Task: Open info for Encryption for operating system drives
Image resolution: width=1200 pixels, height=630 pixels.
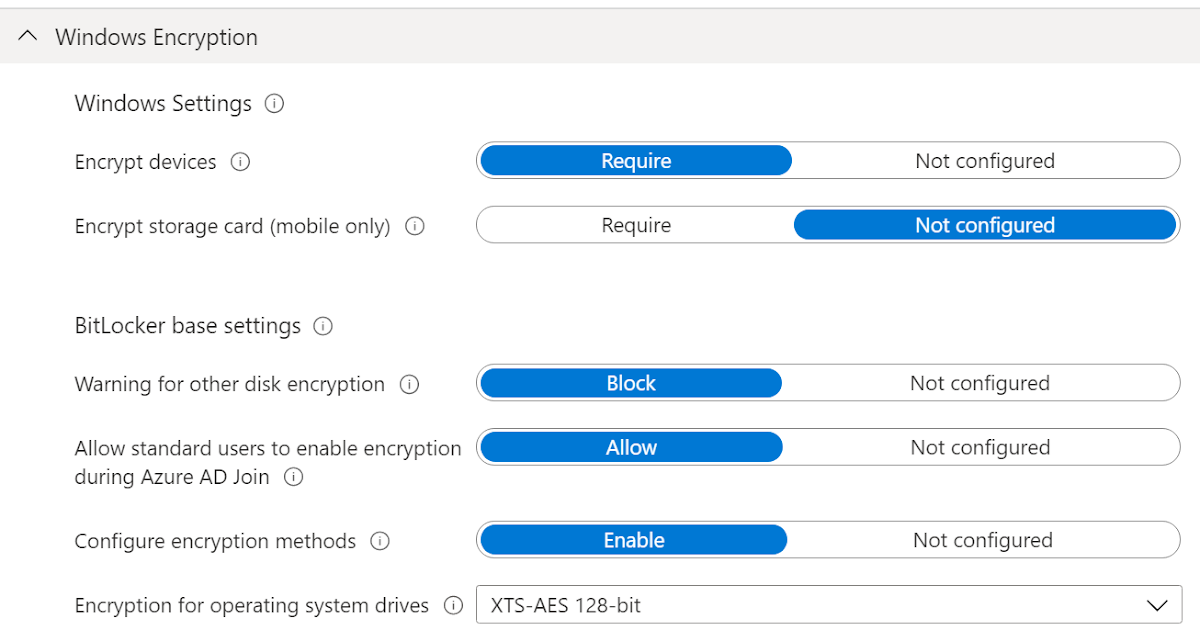Action: [454, 605]
